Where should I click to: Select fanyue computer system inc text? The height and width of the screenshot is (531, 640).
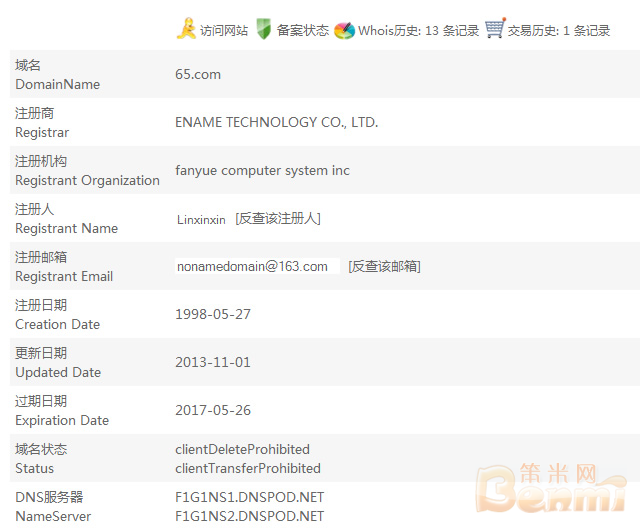(x=262, y=170)
